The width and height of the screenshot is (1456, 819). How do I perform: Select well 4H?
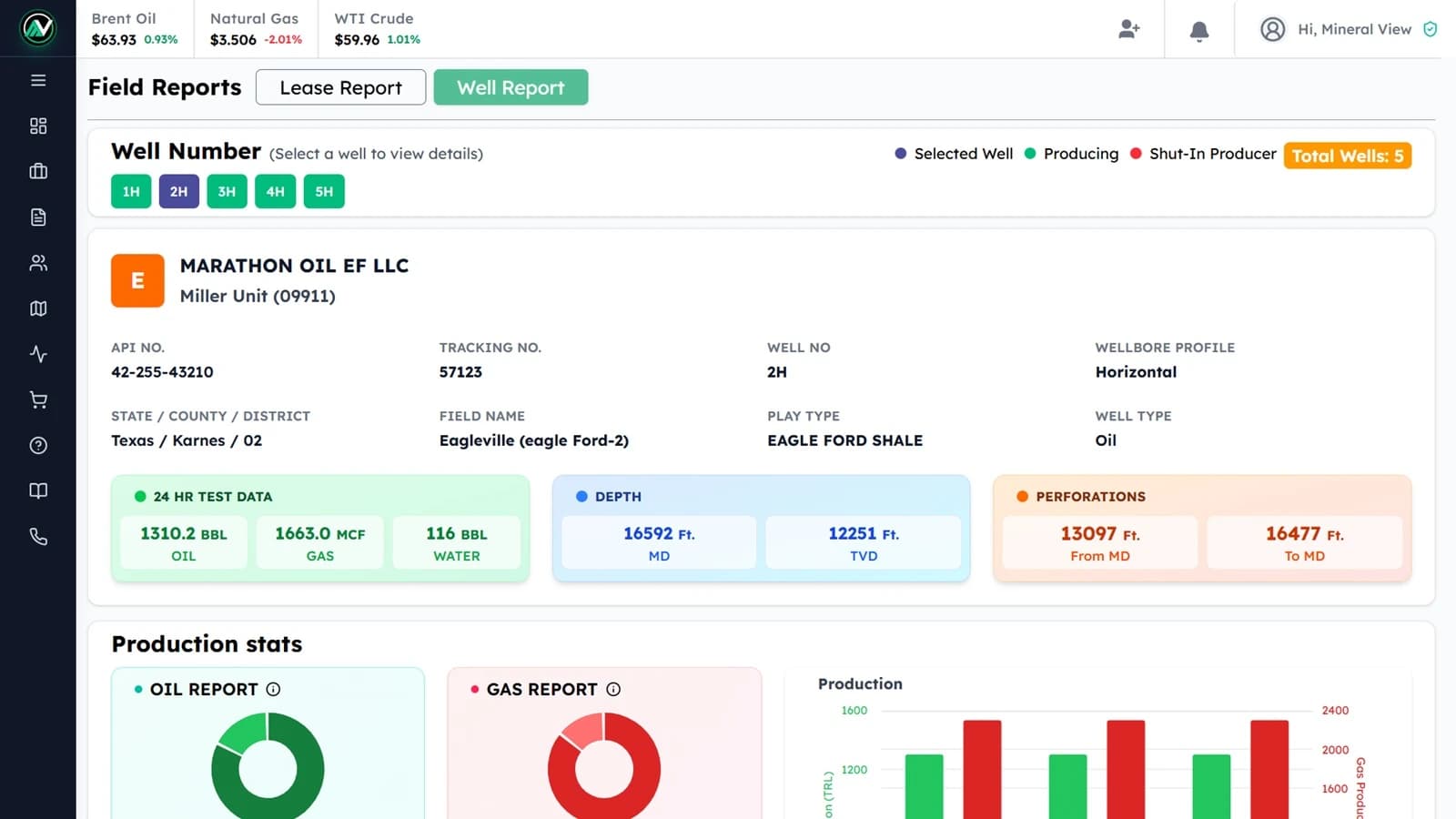275,191
